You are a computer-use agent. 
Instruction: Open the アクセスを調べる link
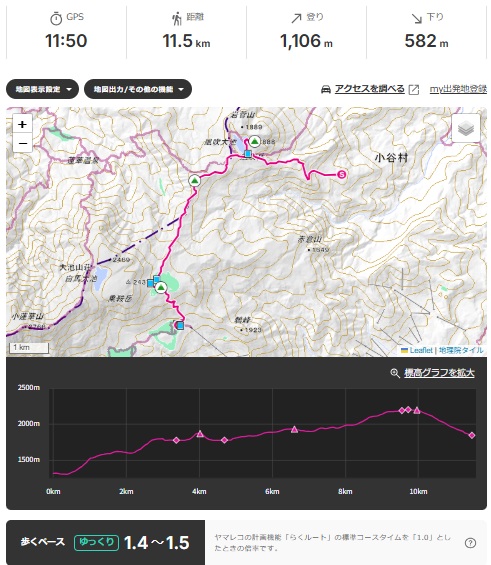(370, 89)
